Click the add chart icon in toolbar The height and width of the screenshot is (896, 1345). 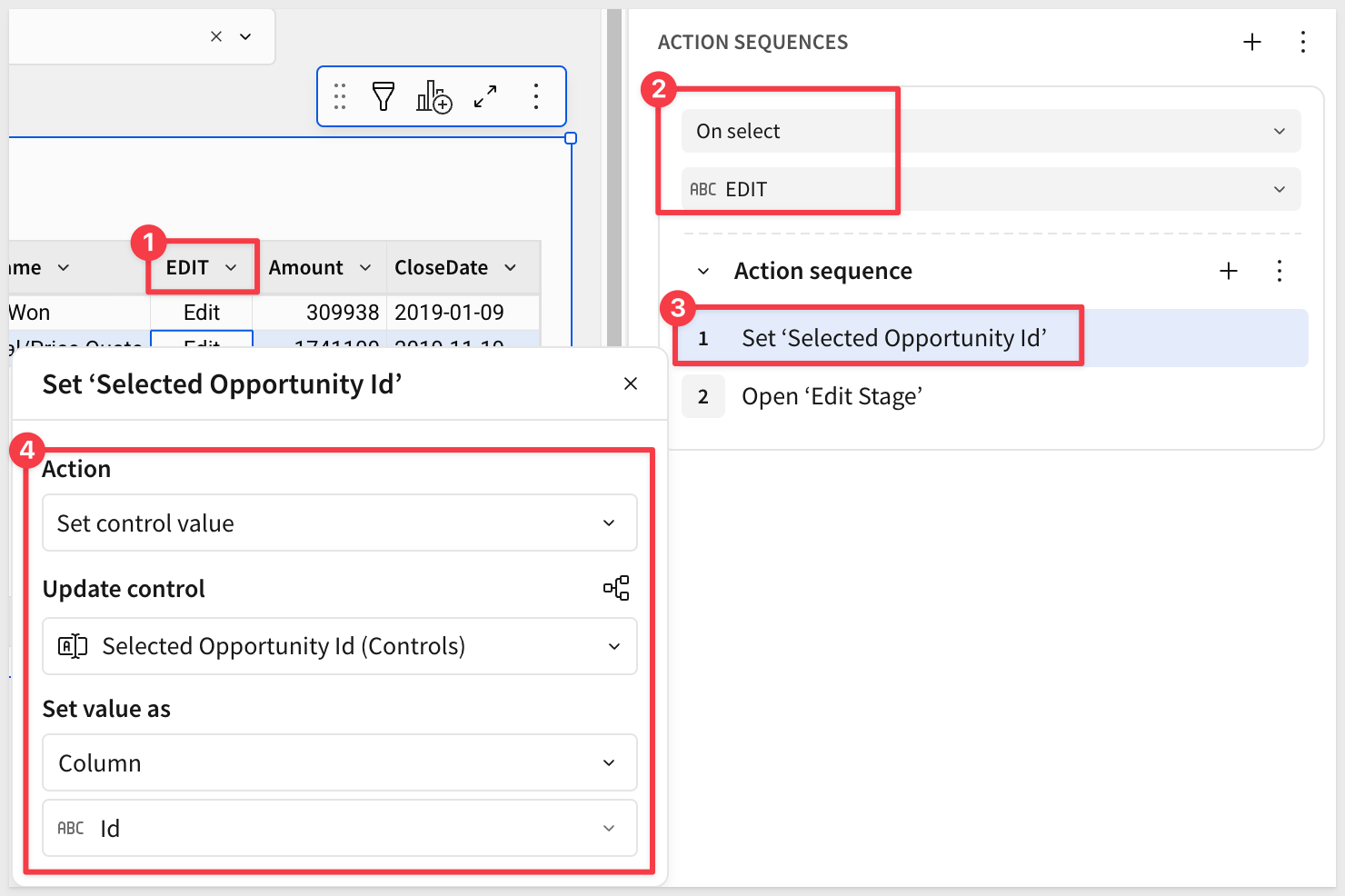point(433,96)
